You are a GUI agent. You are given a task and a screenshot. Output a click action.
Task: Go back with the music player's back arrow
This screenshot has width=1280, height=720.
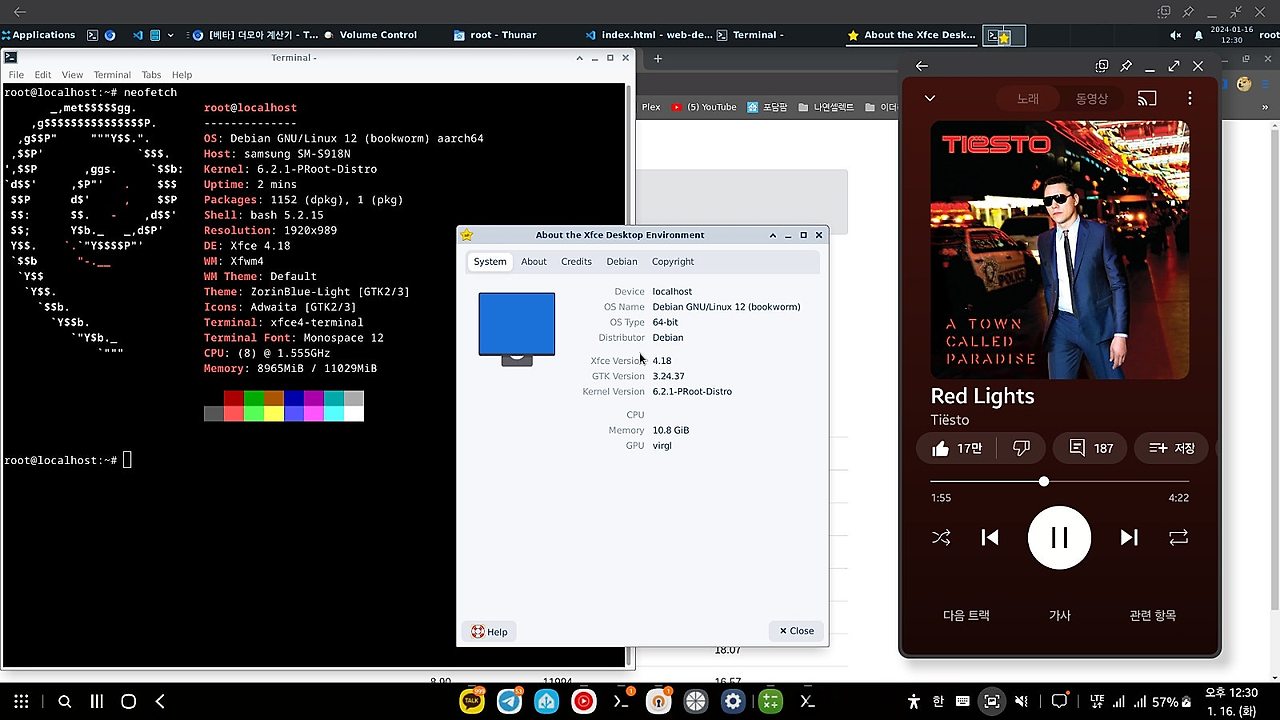[922, 66]
